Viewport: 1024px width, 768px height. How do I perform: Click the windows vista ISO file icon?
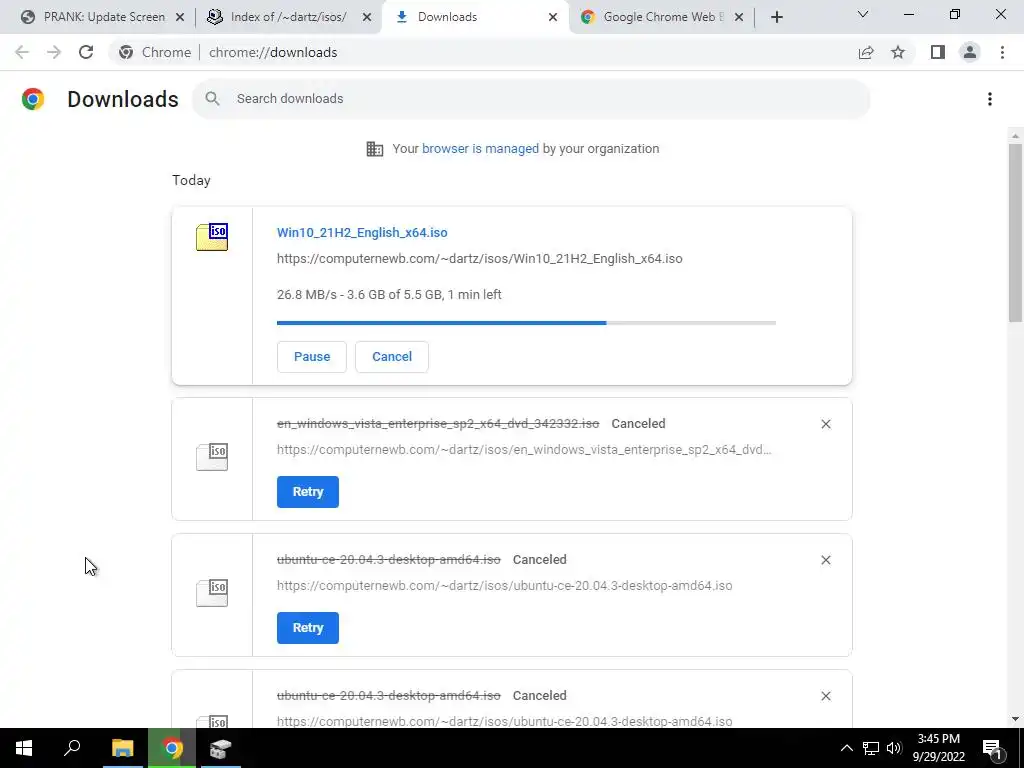pyautogui.click(x=212, y=456)
